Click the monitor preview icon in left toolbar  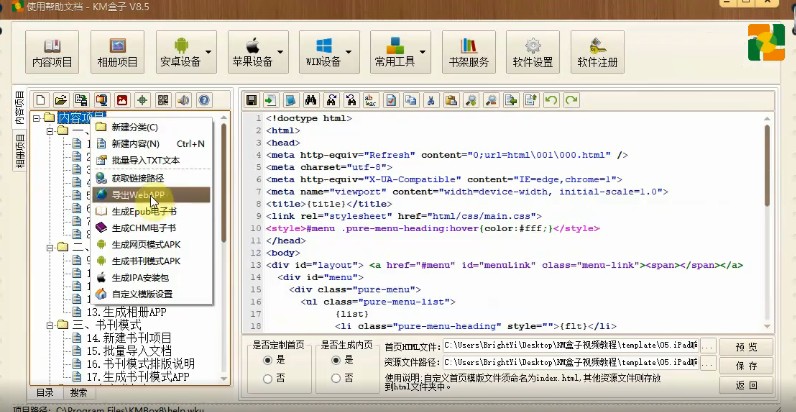point(102,100)
